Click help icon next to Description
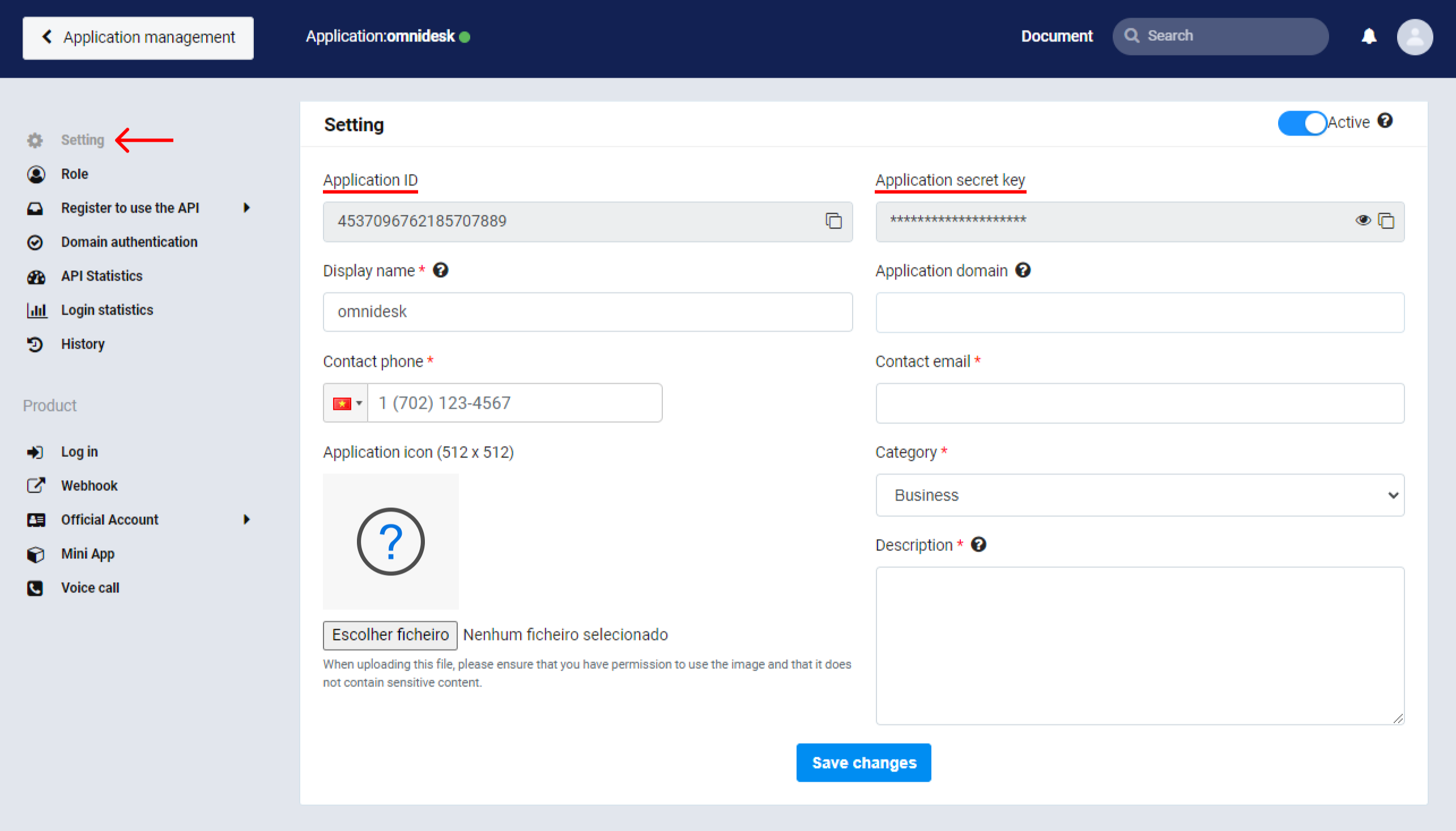This screenshot has height=831, width=1456. [978, 545]
